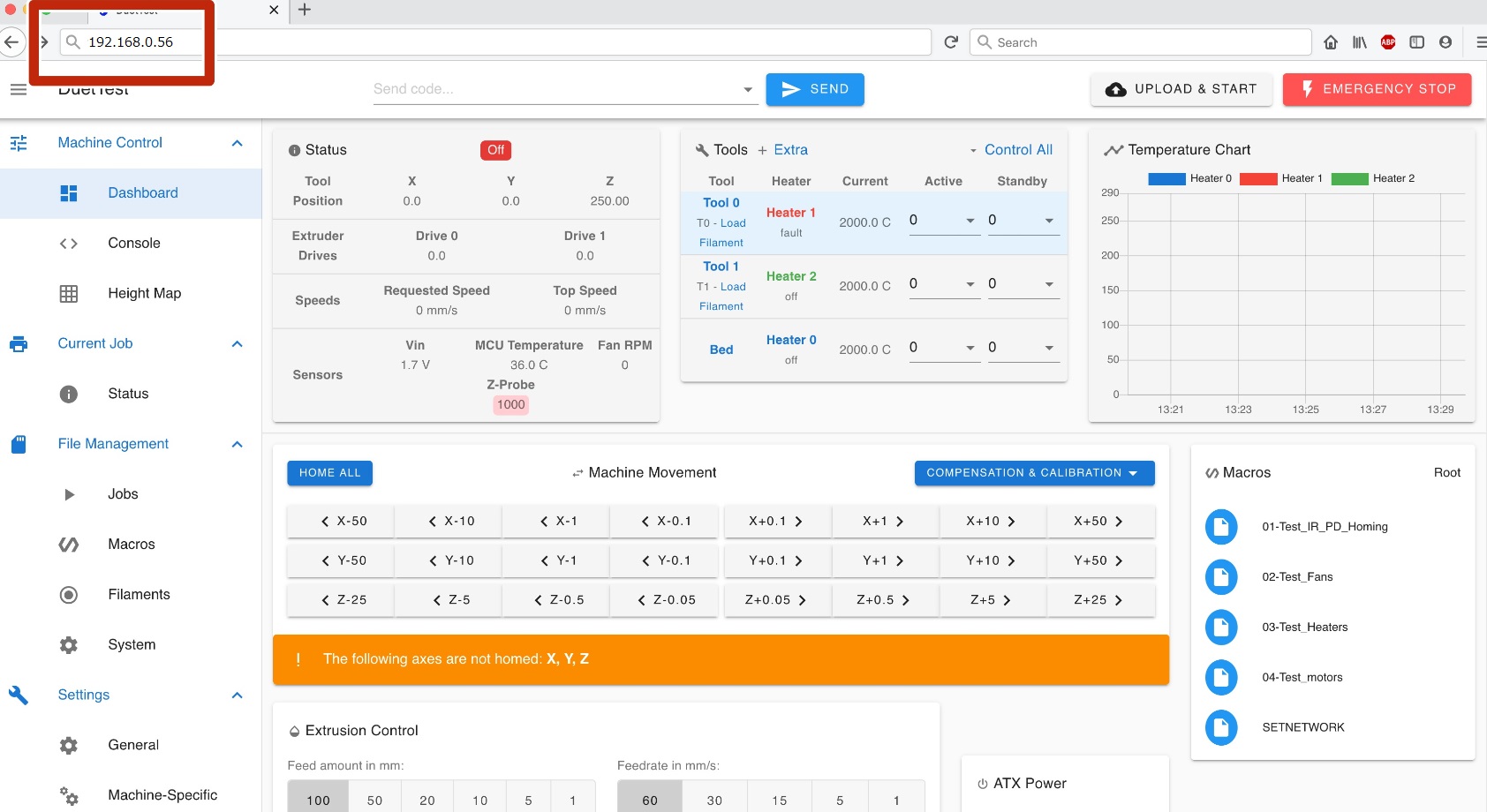The image size is (1487, 812).
Task: Open the Console page
Action: (131, 244)
